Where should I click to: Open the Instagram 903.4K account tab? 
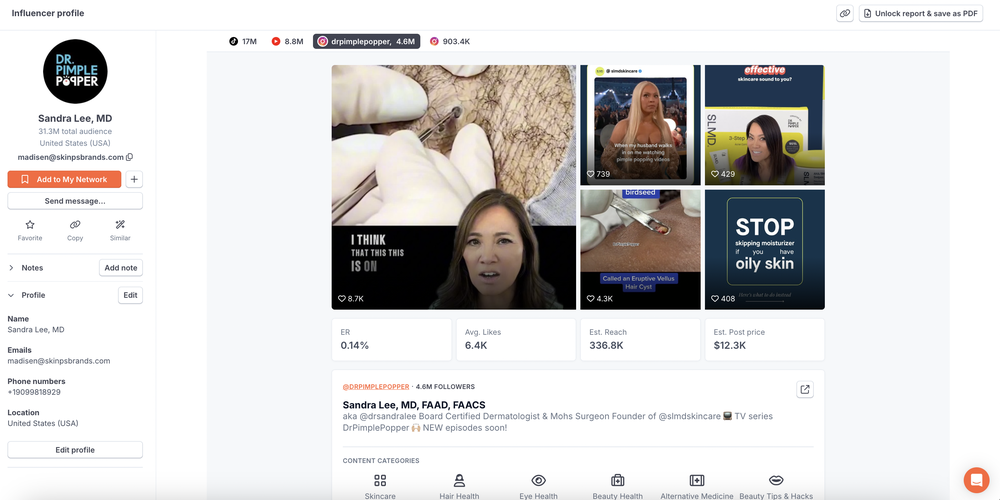(x=450, y=41)
